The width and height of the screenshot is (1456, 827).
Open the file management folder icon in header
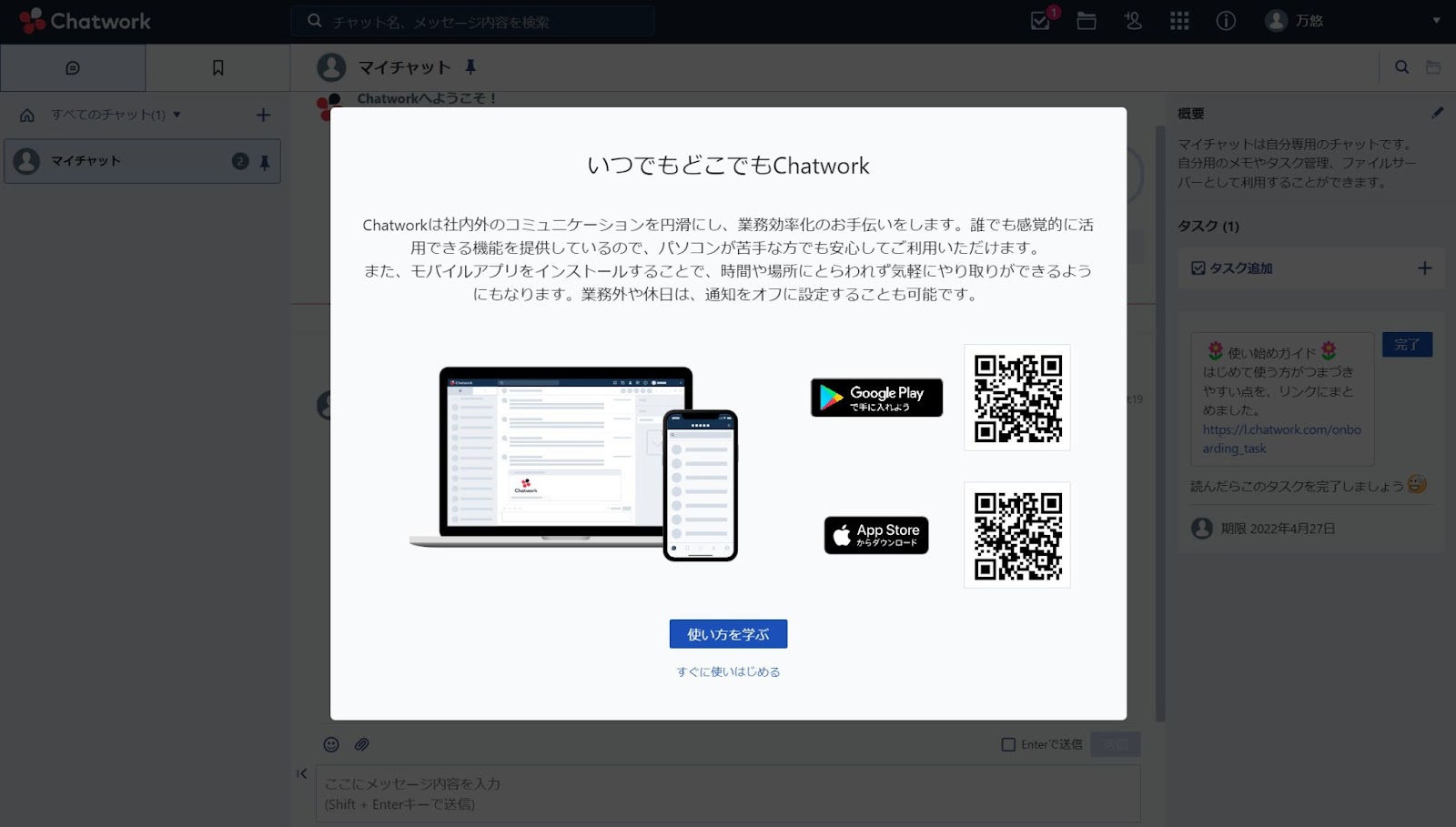(1087, 21)
